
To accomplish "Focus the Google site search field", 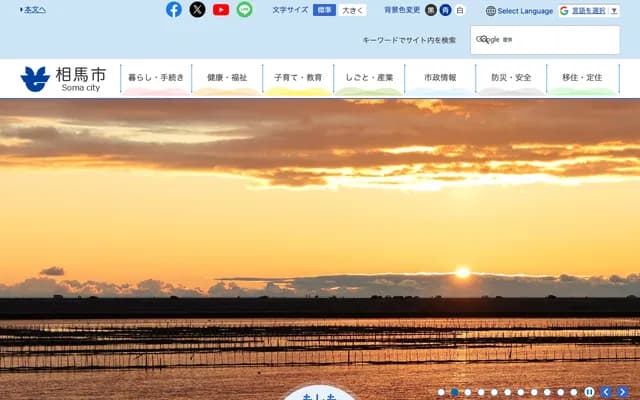I will pyautogui.click(x=545, y=40).
